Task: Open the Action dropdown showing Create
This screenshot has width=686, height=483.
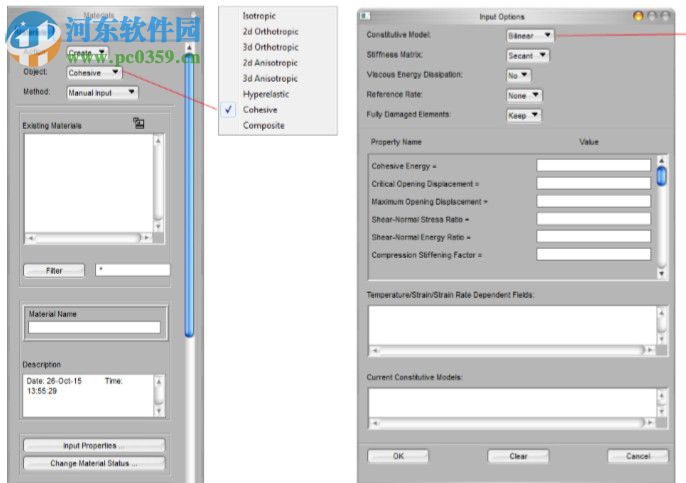Action: [87, 53]
